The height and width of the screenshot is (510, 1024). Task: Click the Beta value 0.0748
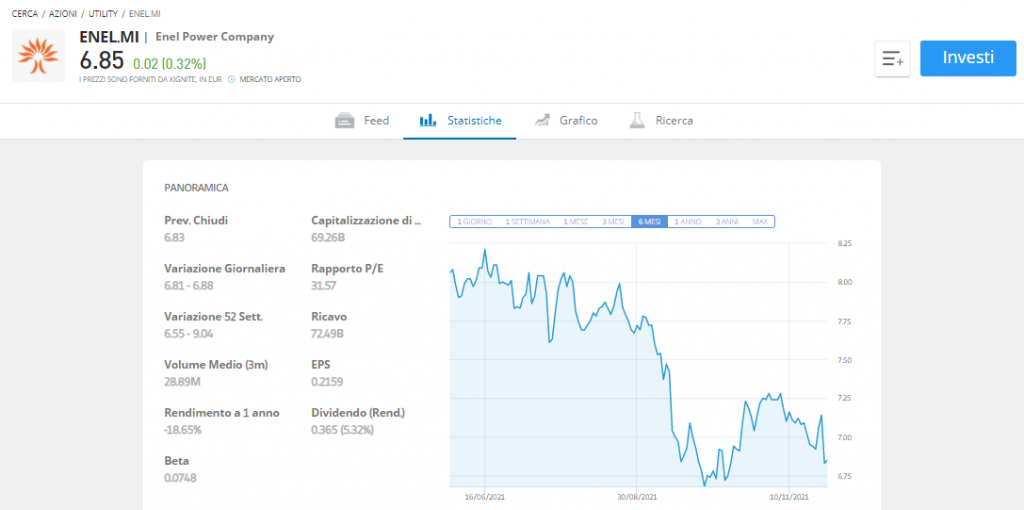tap(180, 478)
